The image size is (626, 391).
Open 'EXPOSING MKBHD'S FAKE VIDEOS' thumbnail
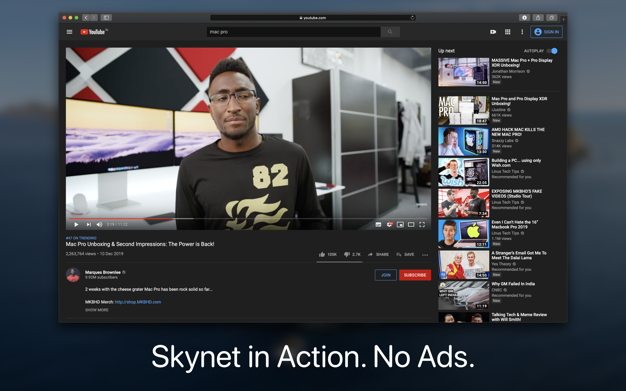click(464, 203)
